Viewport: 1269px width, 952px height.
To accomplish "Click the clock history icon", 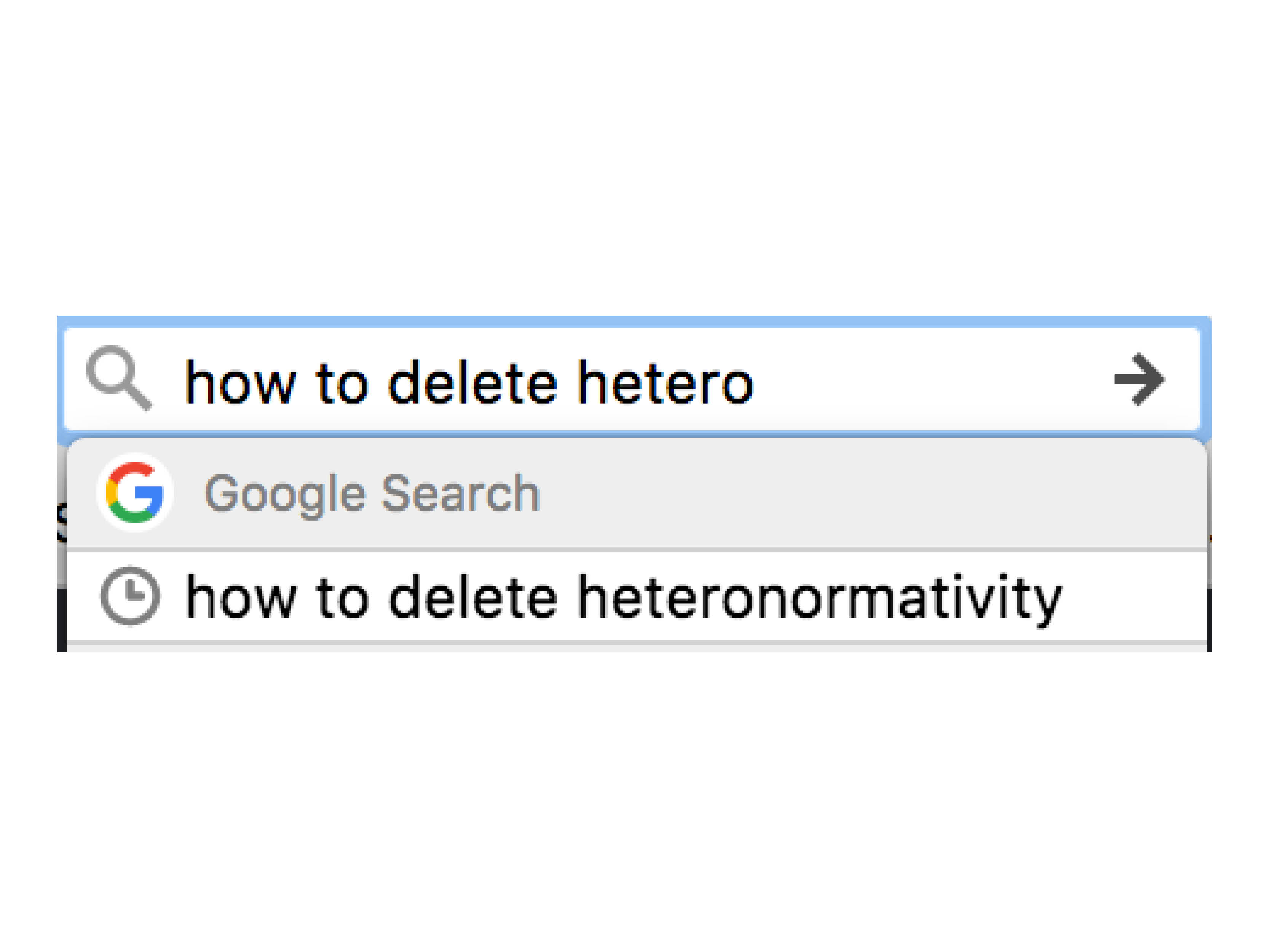I will [130, 596].
